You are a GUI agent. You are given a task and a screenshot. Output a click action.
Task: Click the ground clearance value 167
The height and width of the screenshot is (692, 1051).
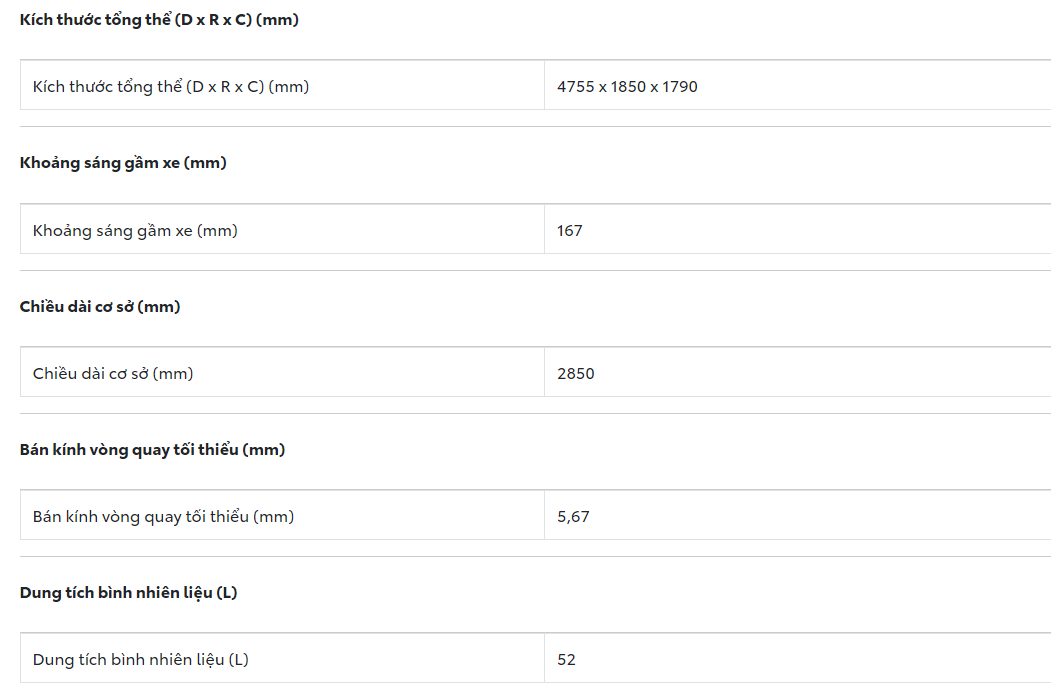pyautogui.click(x=570, y=231)
